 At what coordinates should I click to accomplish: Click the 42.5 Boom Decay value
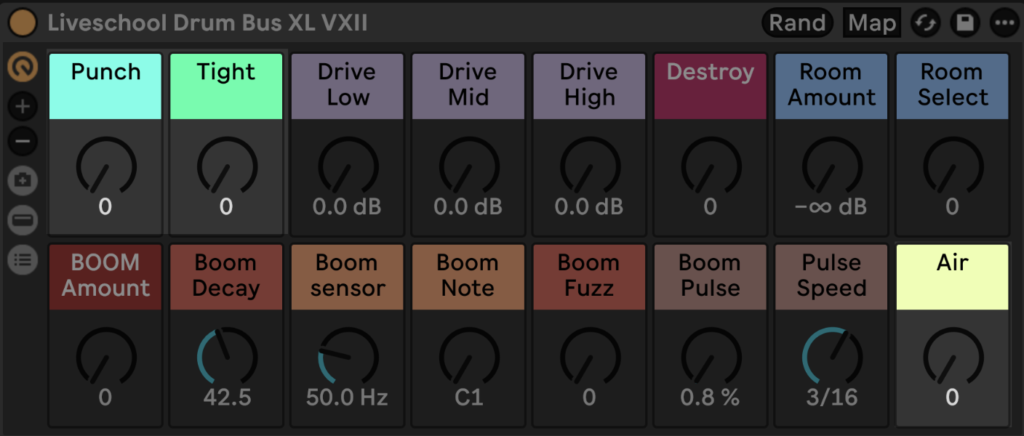click(227, 397)
